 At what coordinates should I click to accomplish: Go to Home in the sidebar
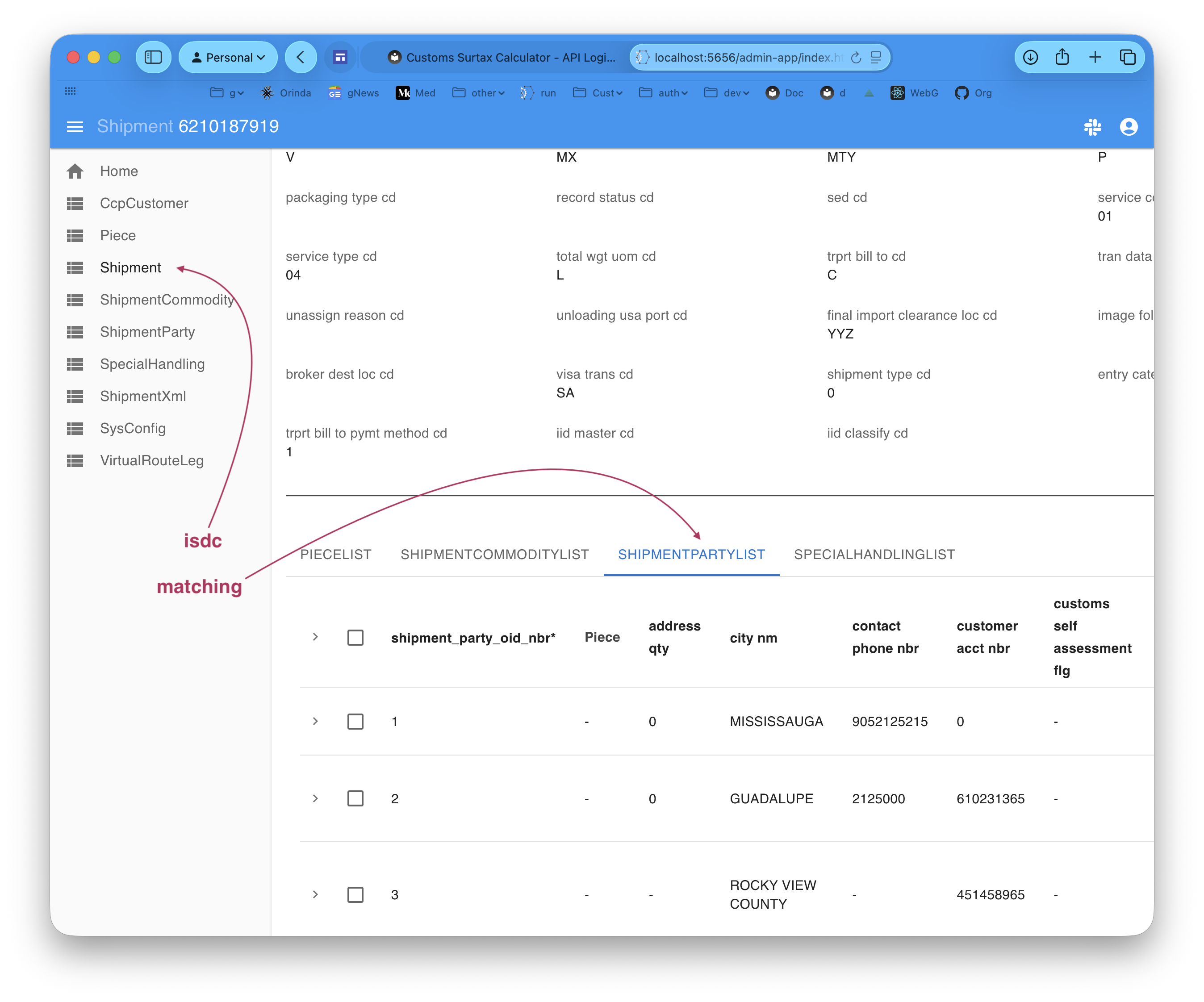click(x=119, y=171)
